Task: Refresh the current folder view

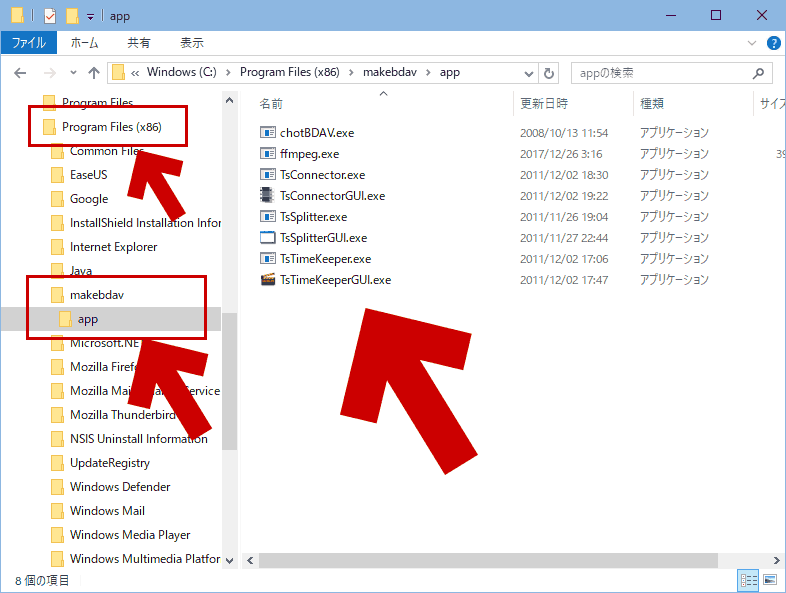Action: [549, 73]
